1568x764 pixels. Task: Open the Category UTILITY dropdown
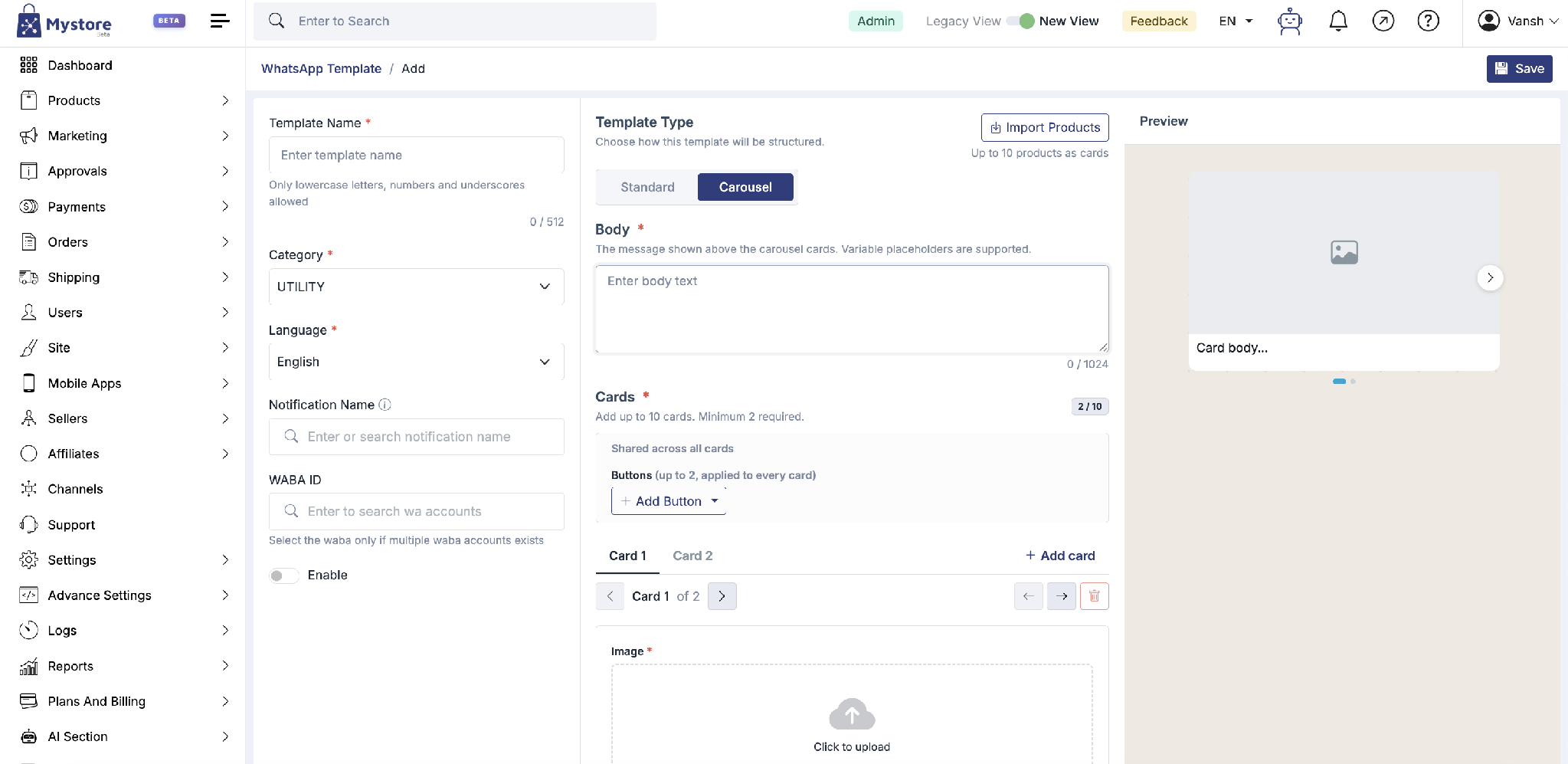coord(416,287)
